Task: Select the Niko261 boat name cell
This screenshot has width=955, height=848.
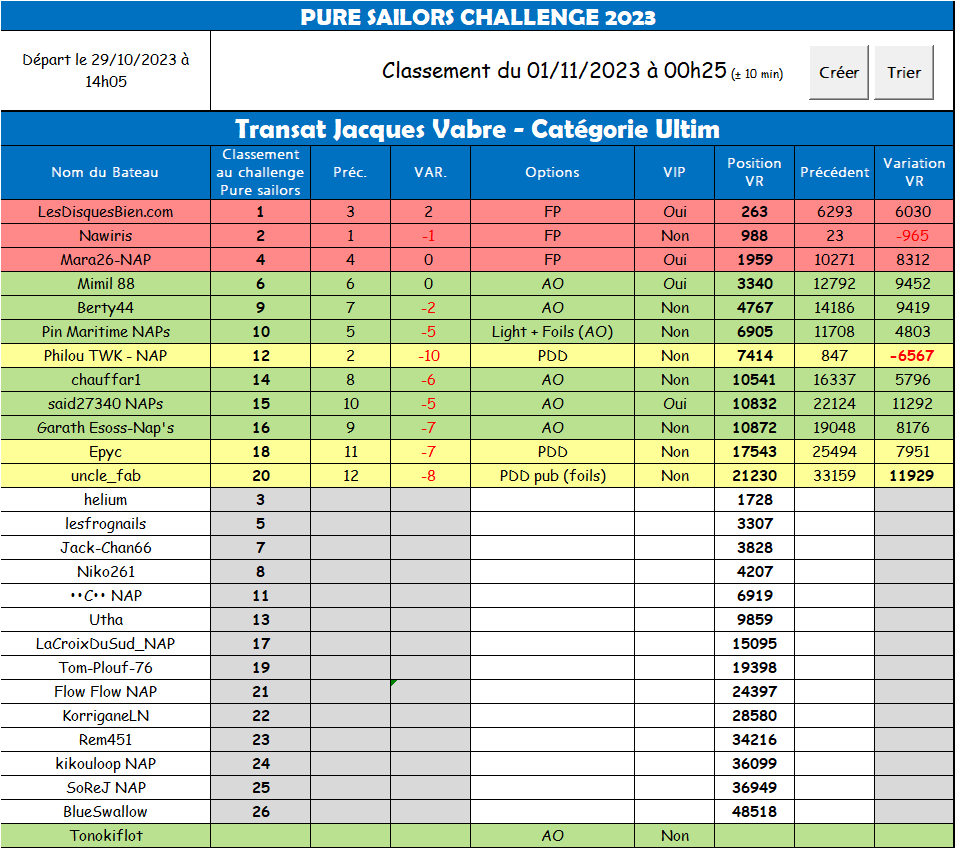Action: coord(105,572)
